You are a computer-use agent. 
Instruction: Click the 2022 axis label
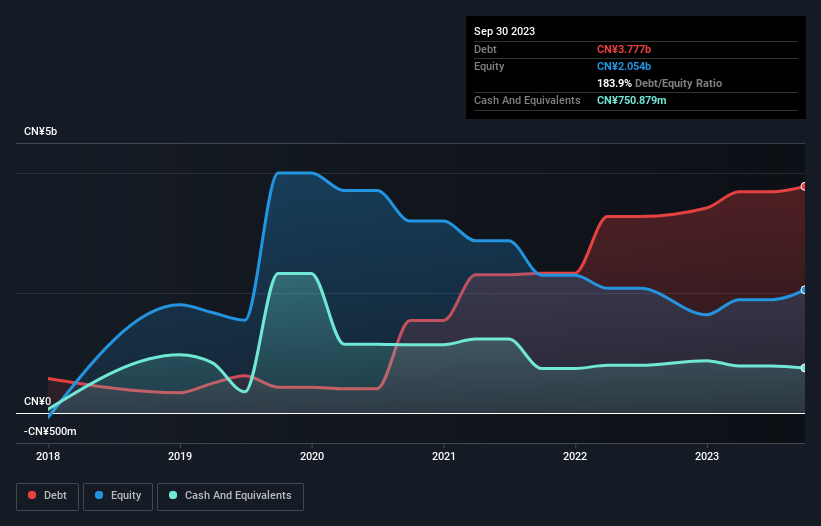click(x=575, y=456)
